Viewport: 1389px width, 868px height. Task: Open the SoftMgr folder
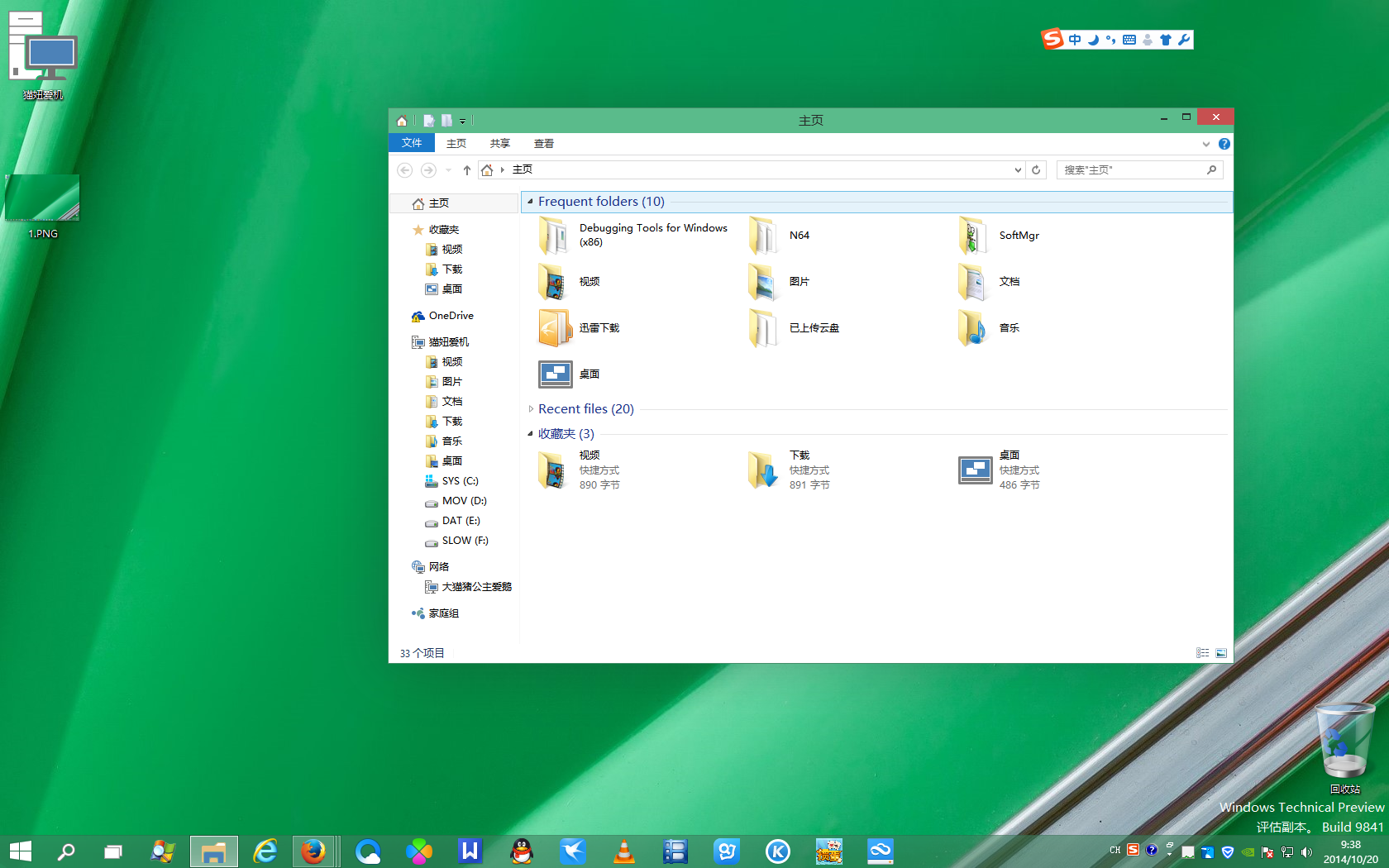tap(999, 236)
